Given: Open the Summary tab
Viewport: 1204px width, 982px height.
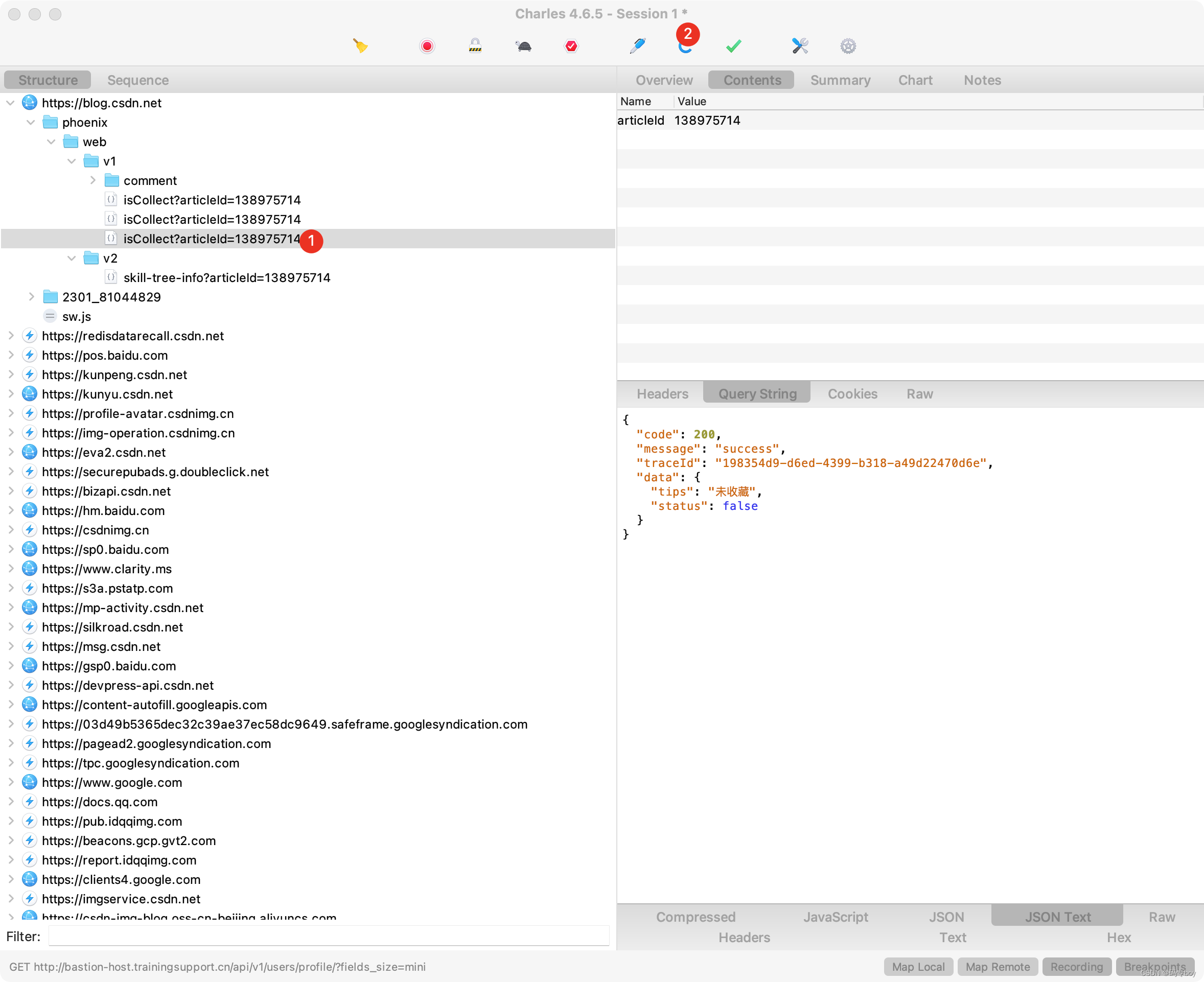Looking at the screenshot, I should tap(840, 80).
